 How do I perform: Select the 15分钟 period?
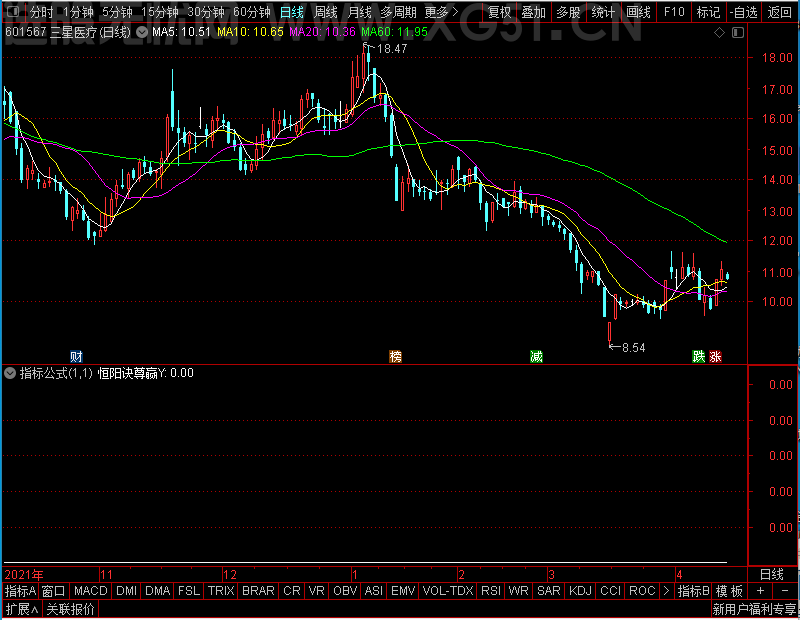pyautogui.click(x=160, y=12)
